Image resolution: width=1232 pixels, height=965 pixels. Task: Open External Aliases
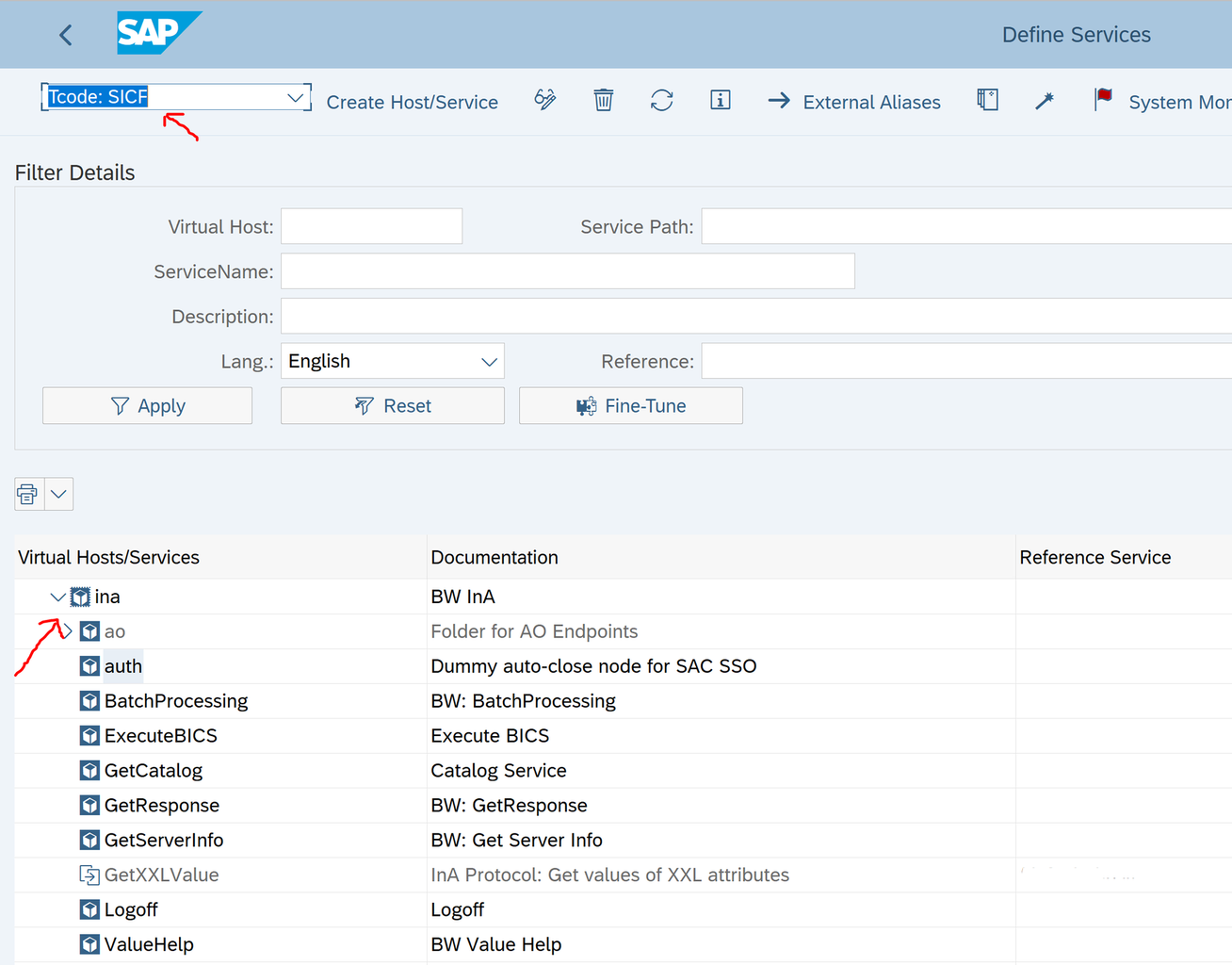pos(854,102)
